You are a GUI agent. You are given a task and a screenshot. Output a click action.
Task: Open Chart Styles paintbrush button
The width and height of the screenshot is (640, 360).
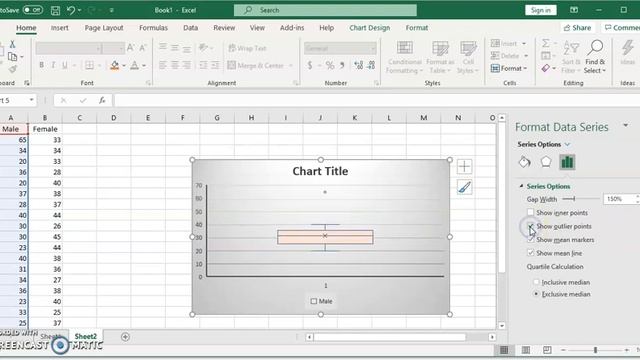(464, 187)
